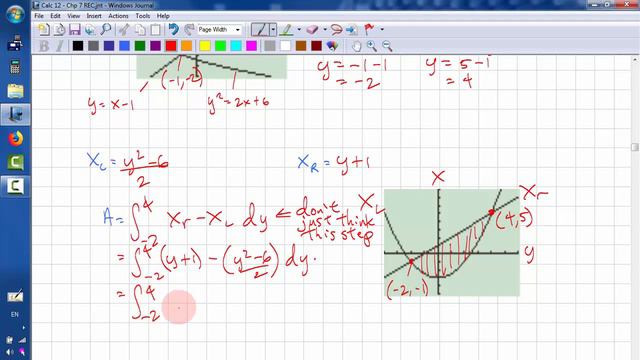Click the Copy icon in the toolbar
This screenshot has width=640, height=360.
point(140,29)
